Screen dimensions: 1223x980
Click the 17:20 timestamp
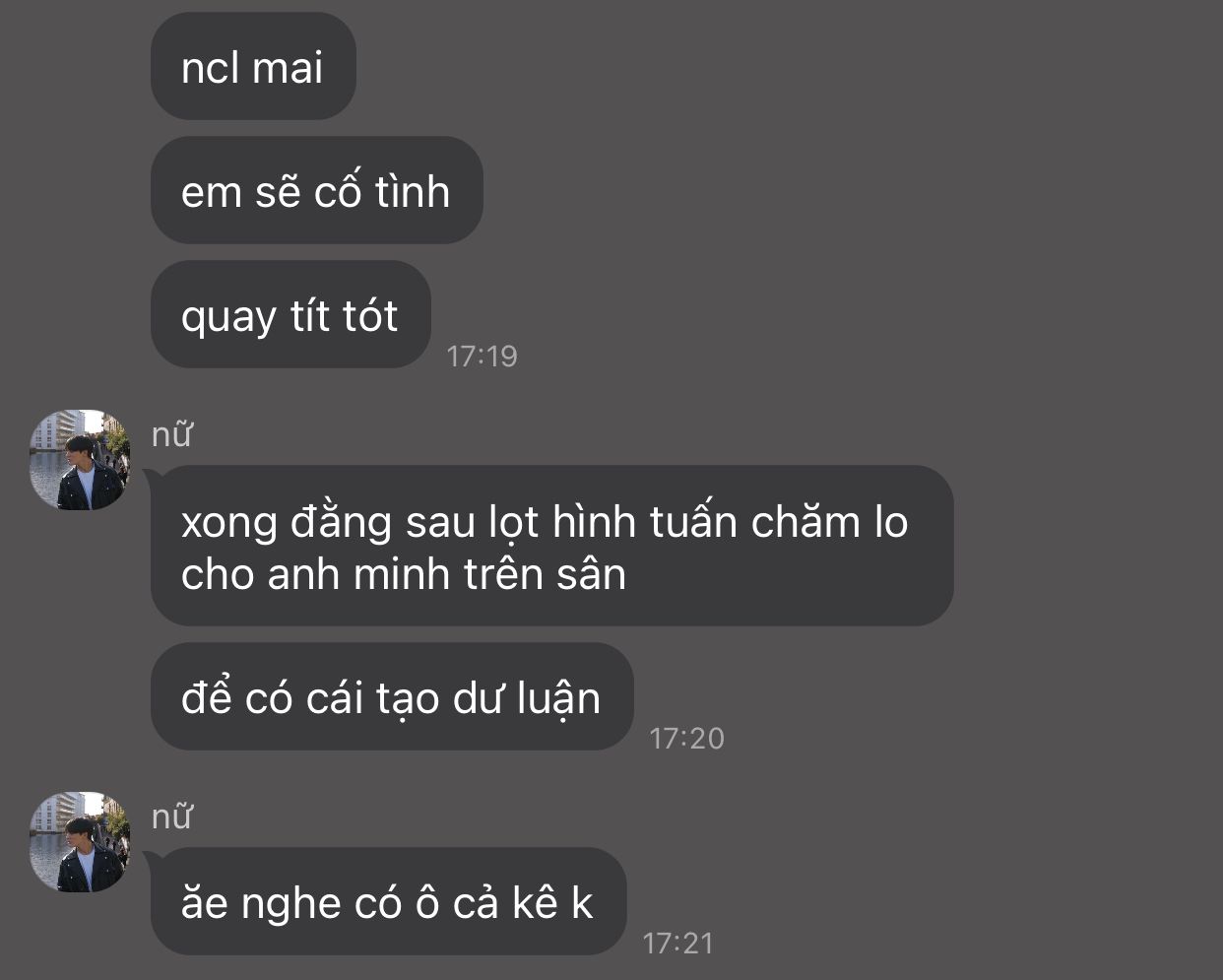coord(686,738)
